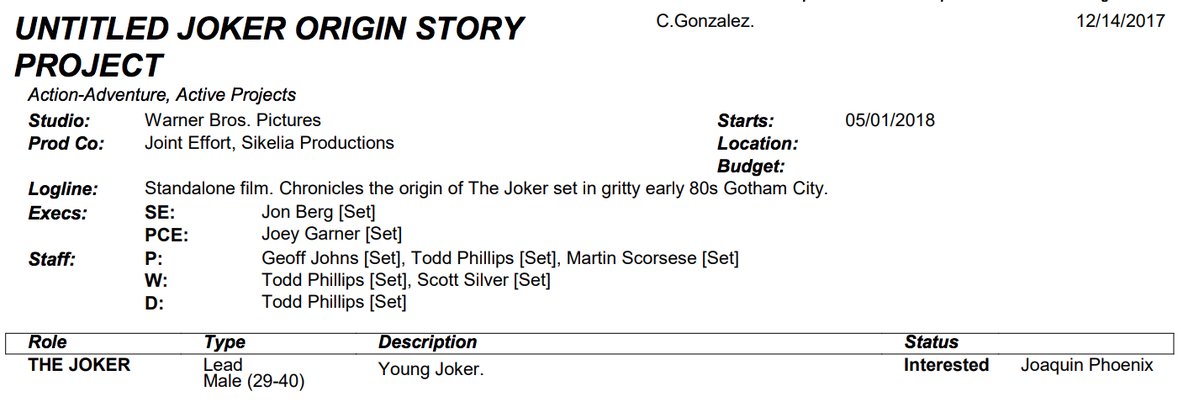Viewport: 1199px width, 402px height.
Task: Click the UNTITLED JOKER ORIGIN STORY title
Action: (x=268, y=47)
